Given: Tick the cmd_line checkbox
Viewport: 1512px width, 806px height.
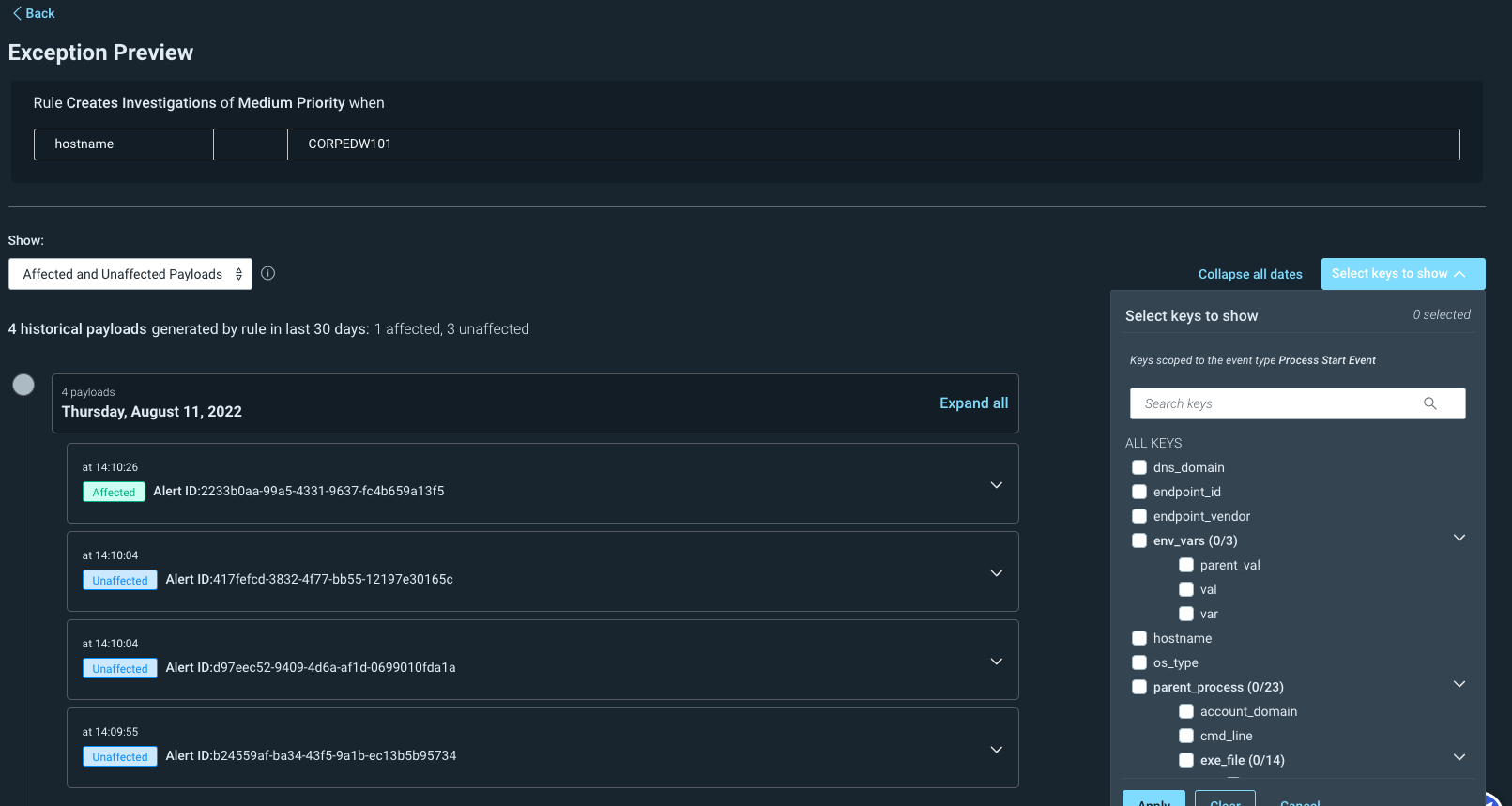Looking at the screenshot, I should 1186,736.
